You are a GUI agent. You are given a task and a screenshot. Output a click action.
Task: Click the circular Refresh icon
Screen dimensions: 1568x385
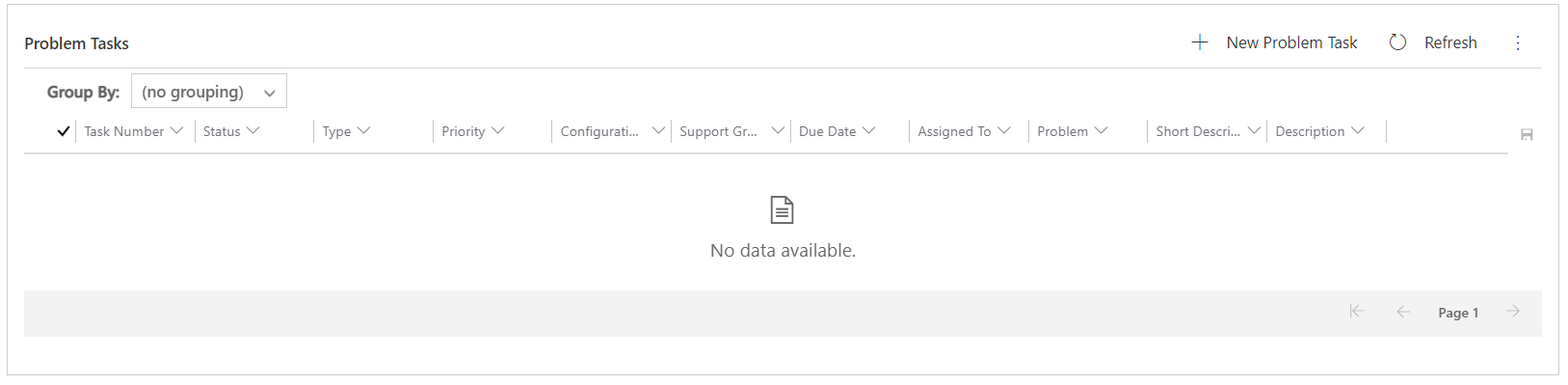click(x=1397, y=42)
